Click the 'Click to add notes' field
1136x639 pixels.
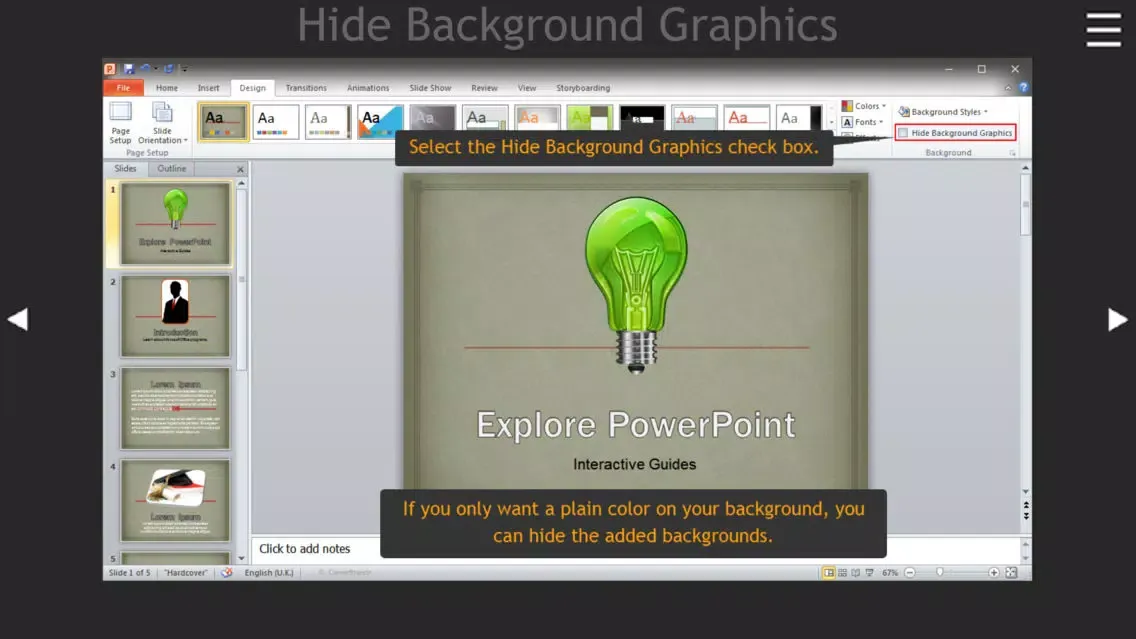pos(304,549)
